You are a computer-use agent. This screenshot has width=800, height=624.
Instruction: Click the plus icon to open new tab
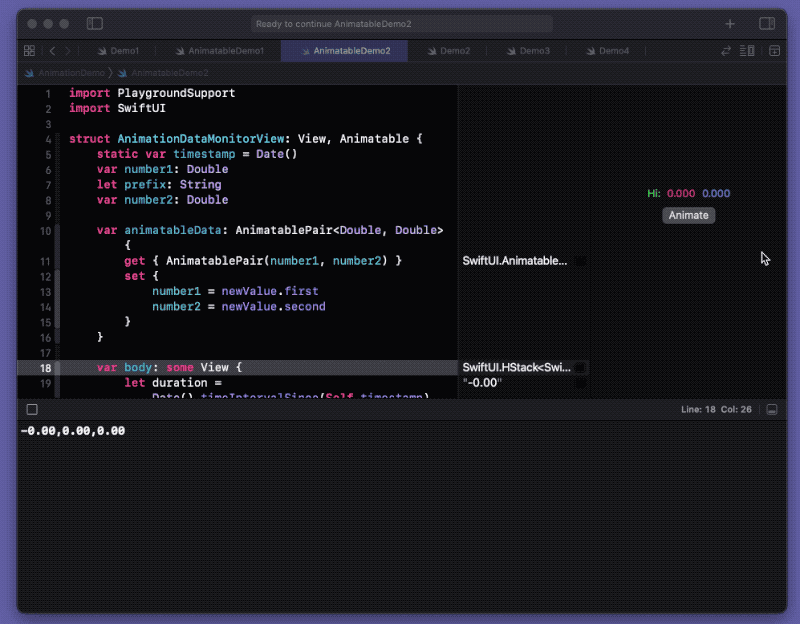click(730, 23)
